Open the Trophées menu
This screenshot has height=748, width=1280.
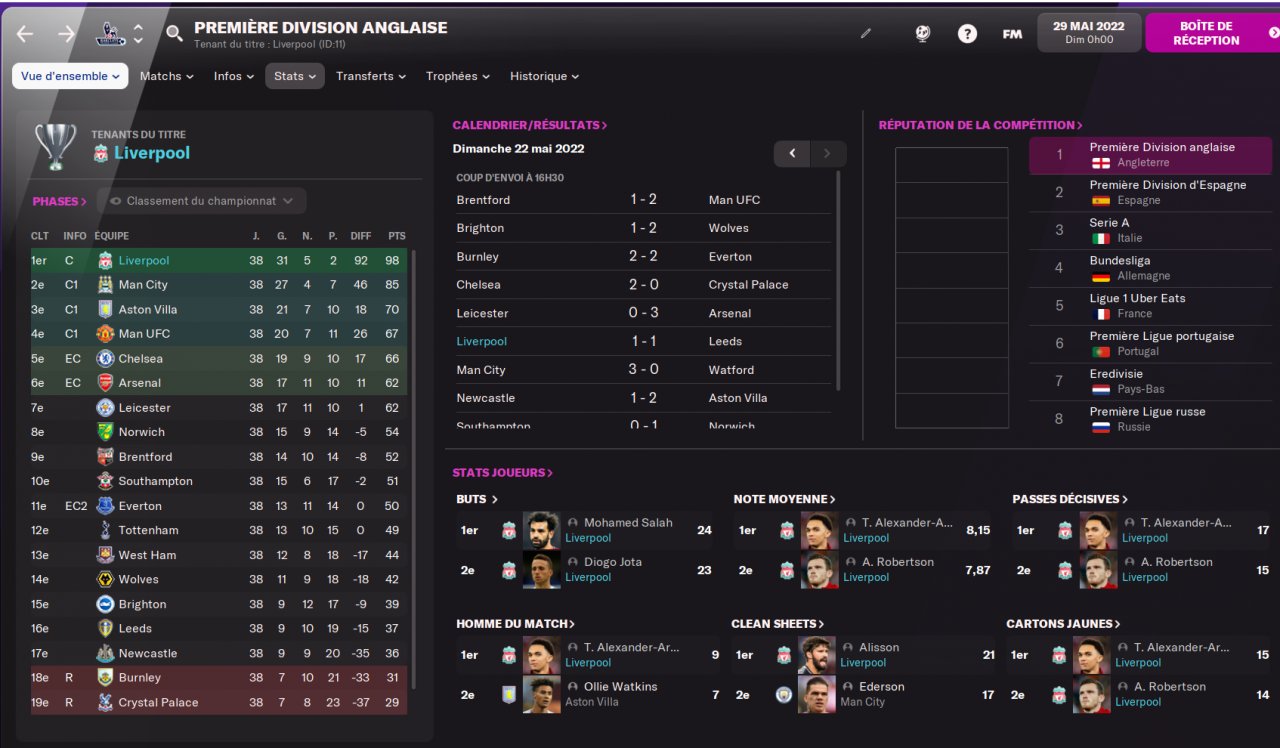point(459,76)
